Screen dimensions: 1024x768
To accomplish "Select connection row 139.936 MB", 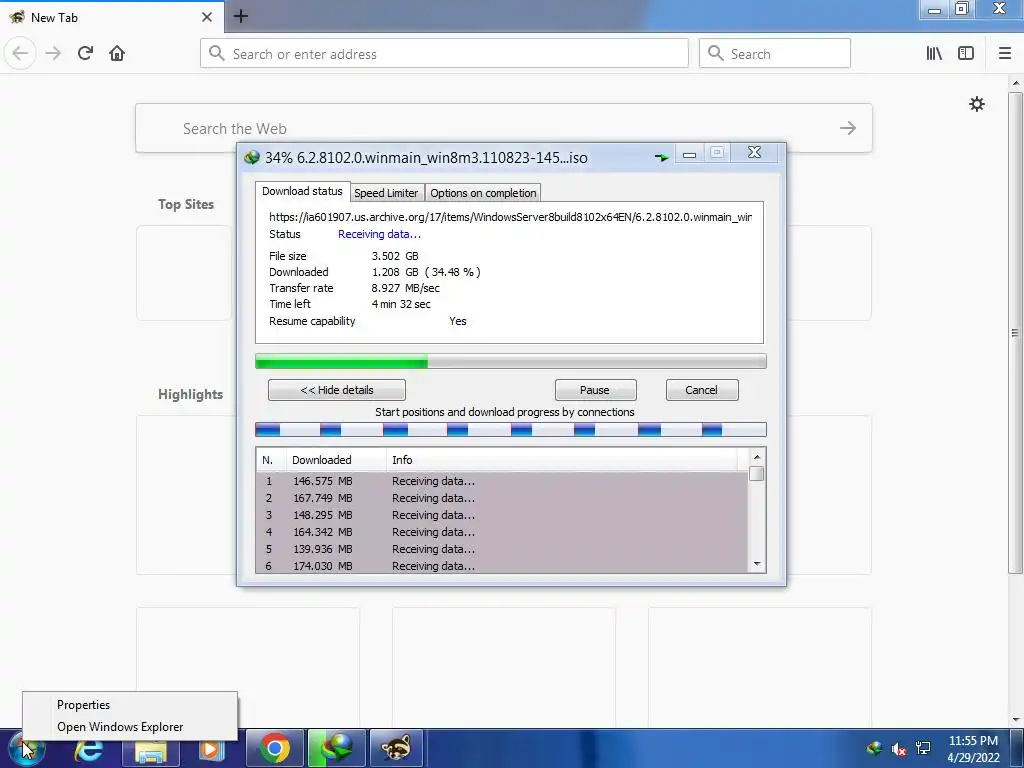I will (502, 549).
